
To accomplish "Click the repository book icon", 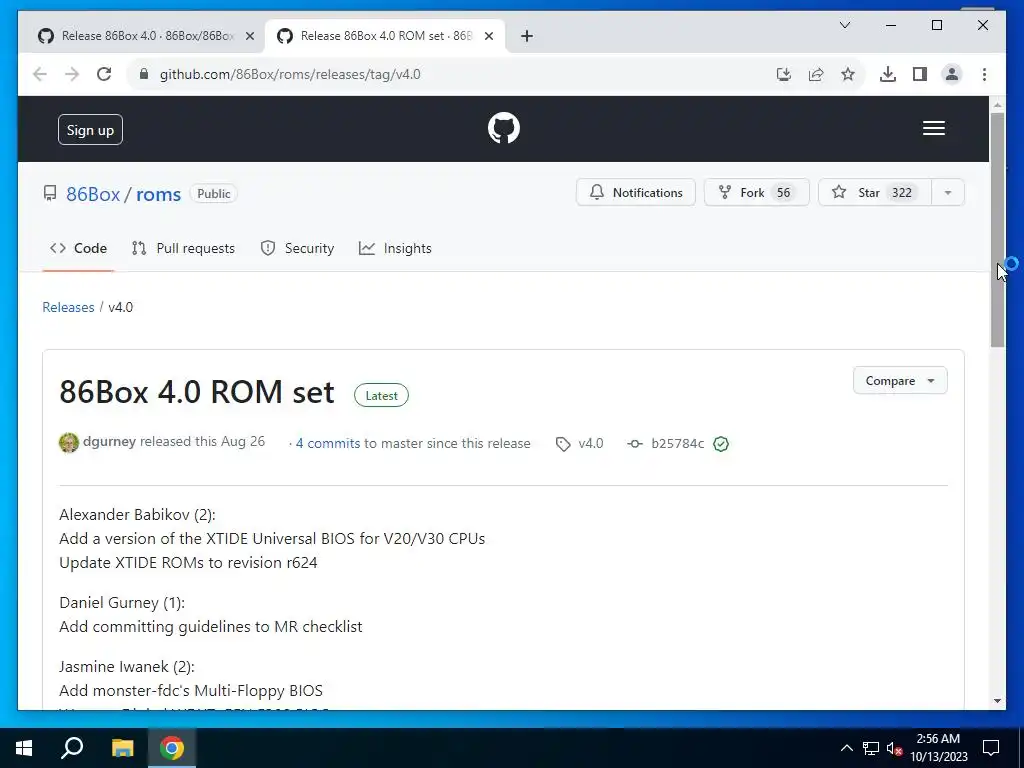I will click(50, 193).
